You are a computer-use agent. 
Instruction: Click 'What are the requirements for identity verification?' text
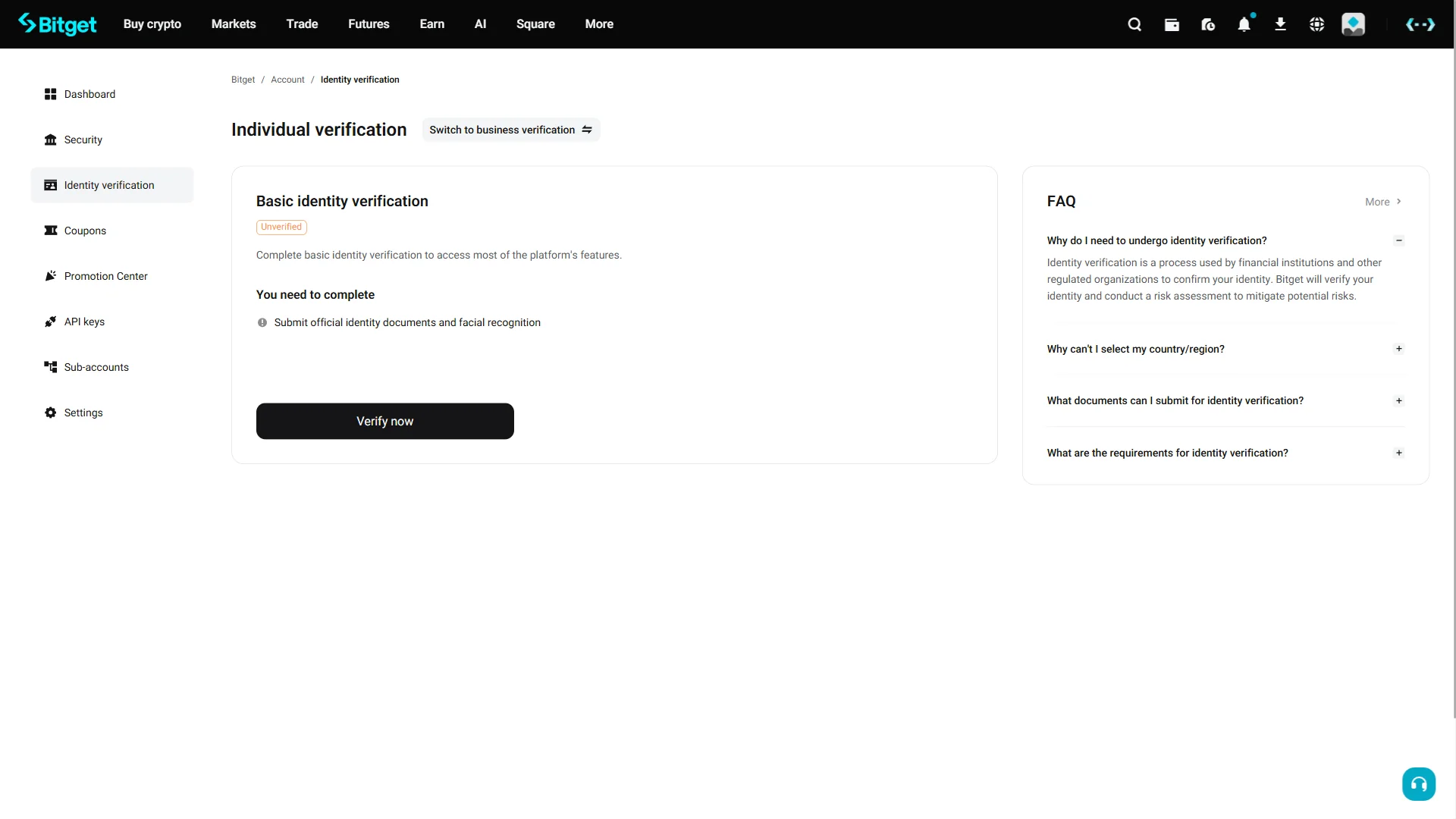coord(1168,453)
